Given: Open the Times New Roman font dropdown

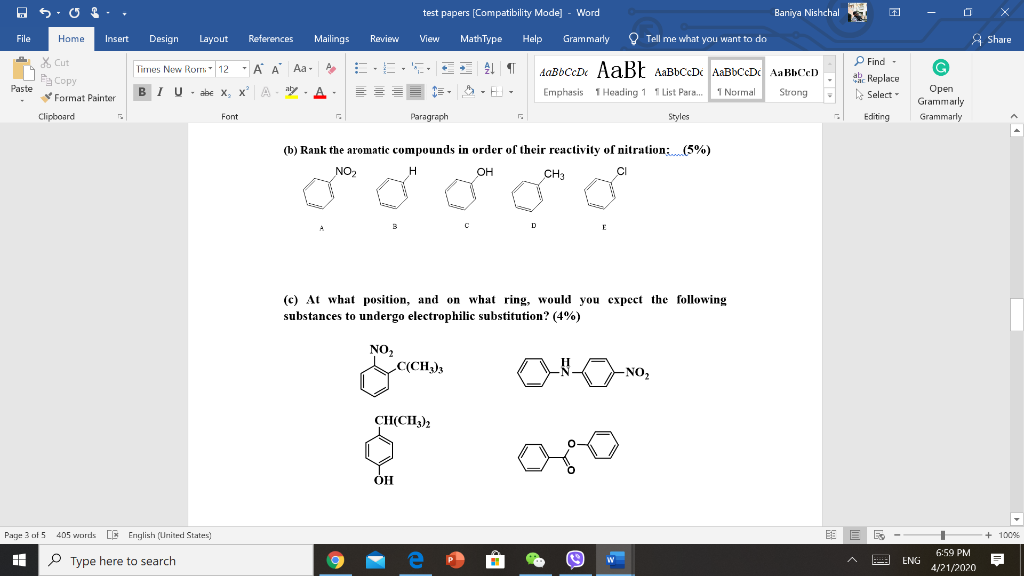Looking at the screenshot, I should click(210, 68).
